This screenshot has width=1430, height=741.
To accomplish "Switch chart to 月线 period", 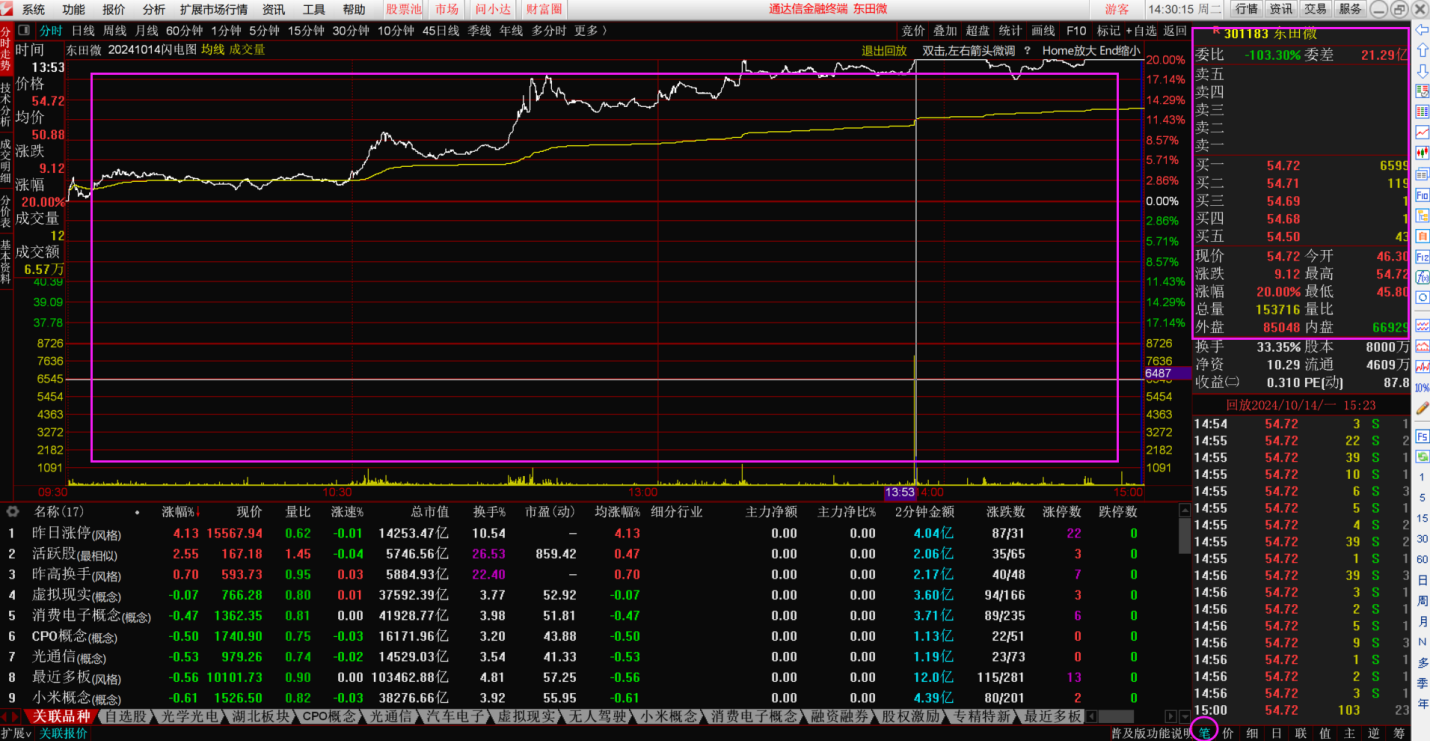I will 146,31.
